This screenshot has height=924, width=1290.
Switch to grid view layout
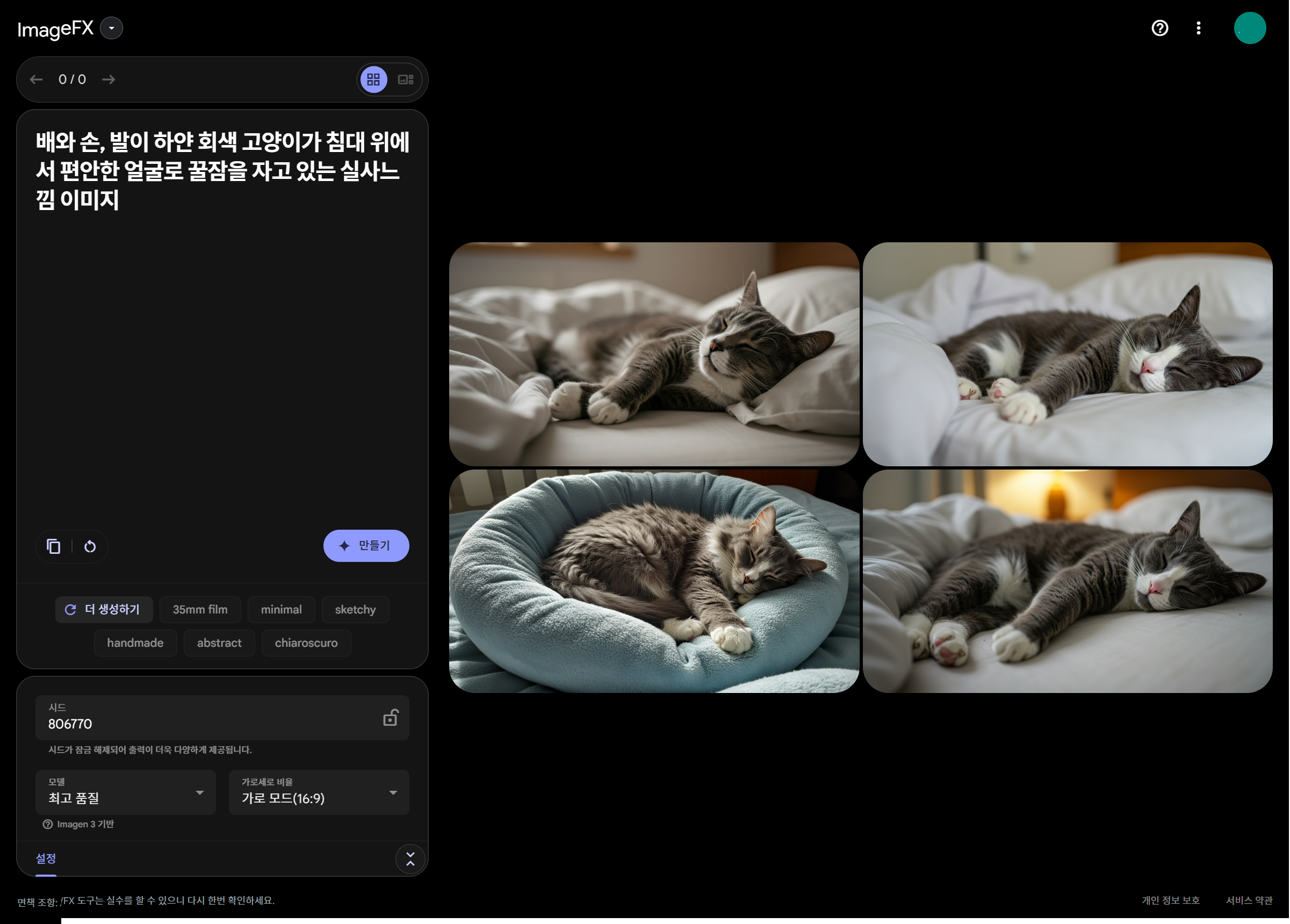(373, 80)
